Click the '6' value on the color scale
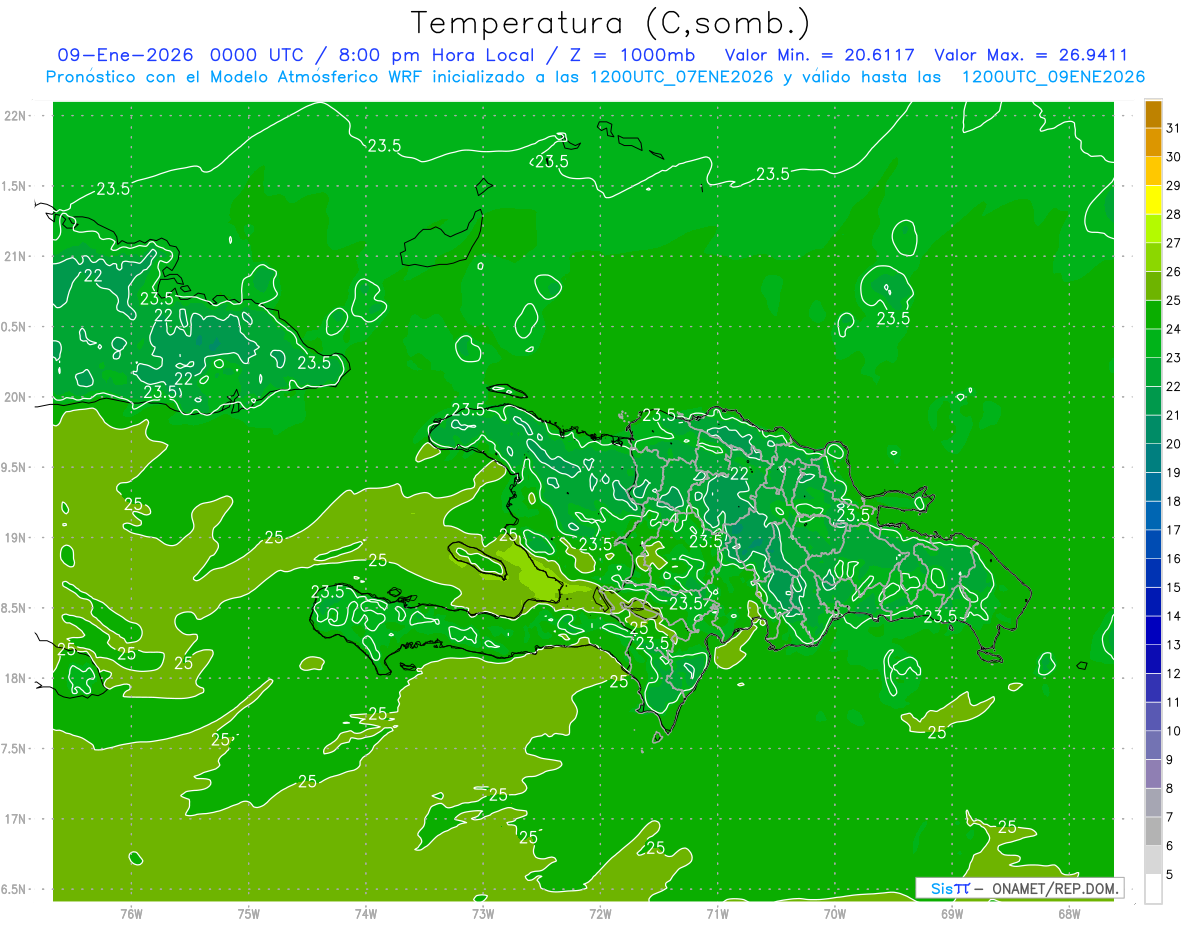The height and width of the screenshot is (927, 1200). point(1169,846)
